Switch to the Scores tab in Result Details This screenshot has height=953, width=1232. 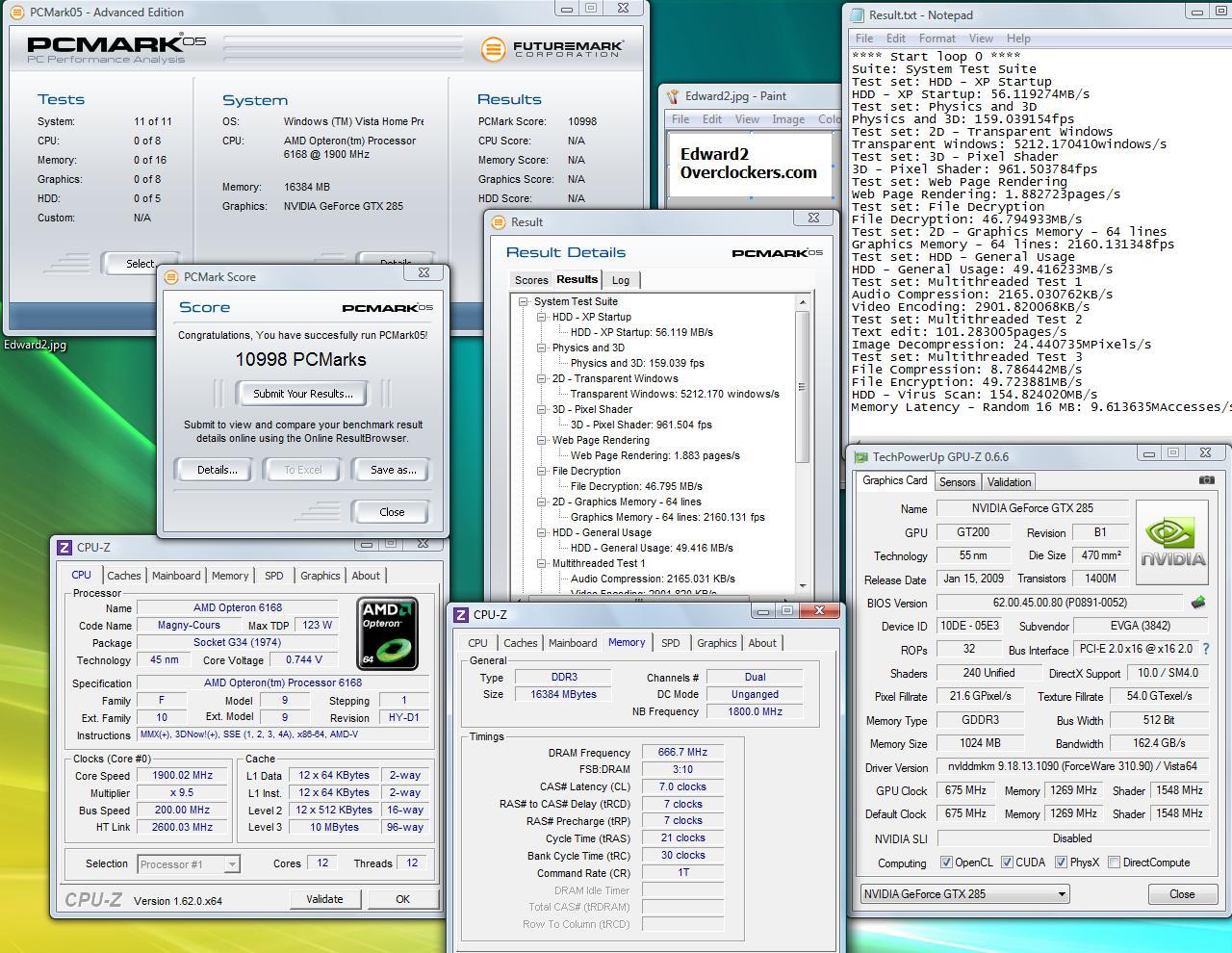(x=531, y=280)
